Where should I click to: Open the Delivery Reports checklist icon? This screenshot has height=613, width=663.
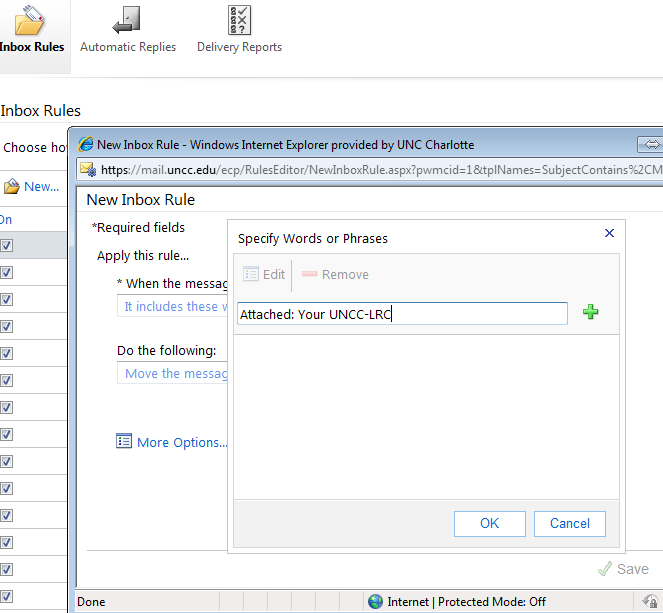click(239, 20)
